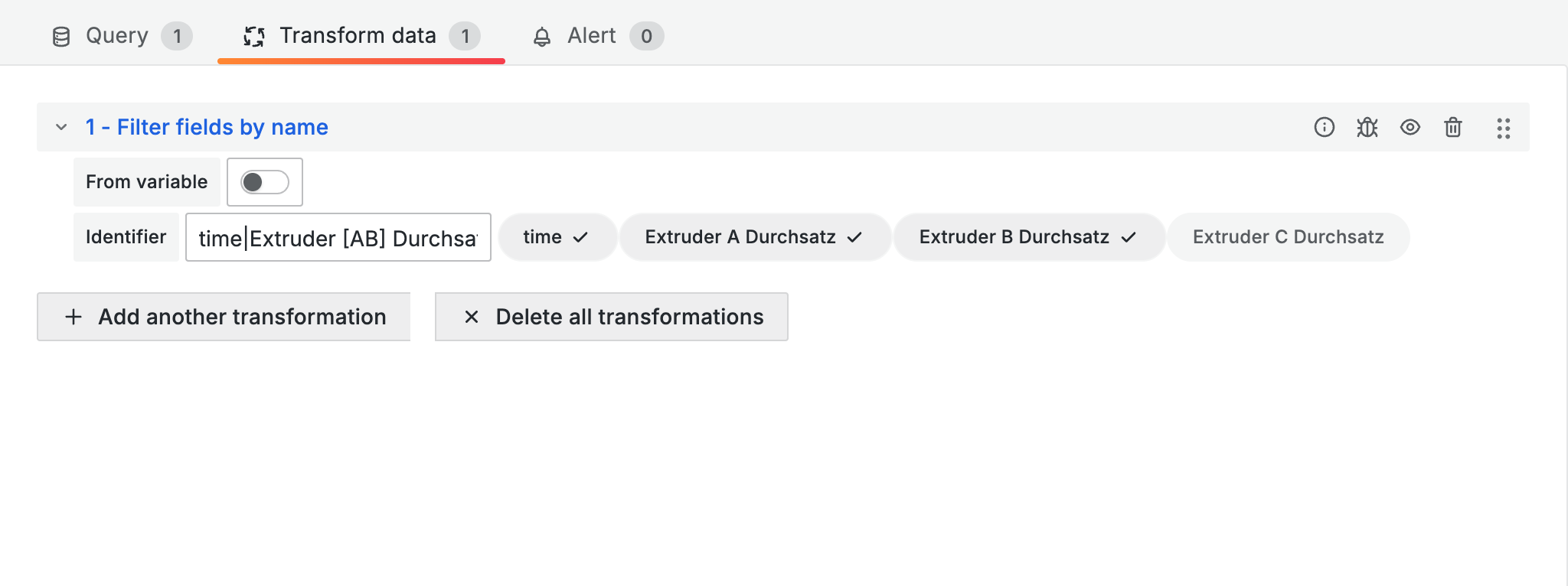1568x586 pixels.
Task: Deselect the time field chip
Action: click(557, 237)
